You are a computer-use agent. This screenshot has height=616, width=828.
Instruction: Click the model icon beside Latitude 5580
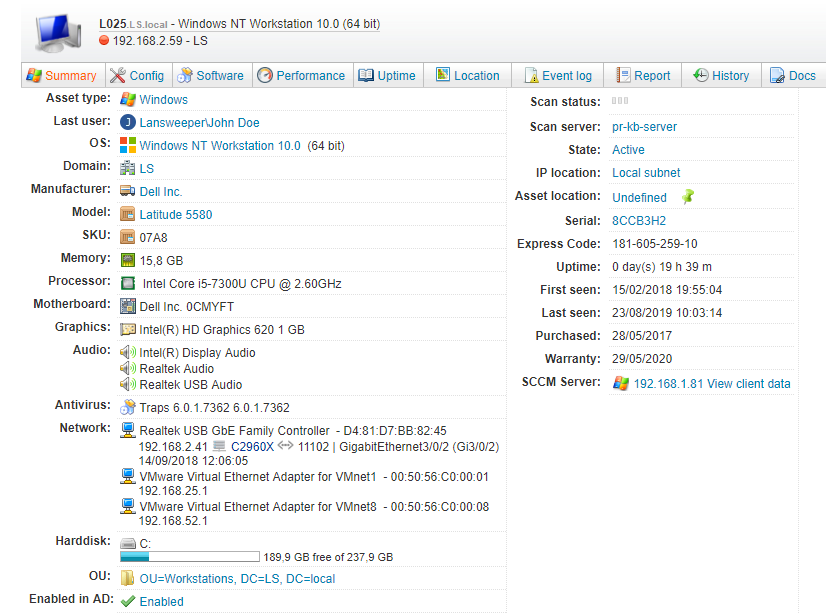[128, 214]
